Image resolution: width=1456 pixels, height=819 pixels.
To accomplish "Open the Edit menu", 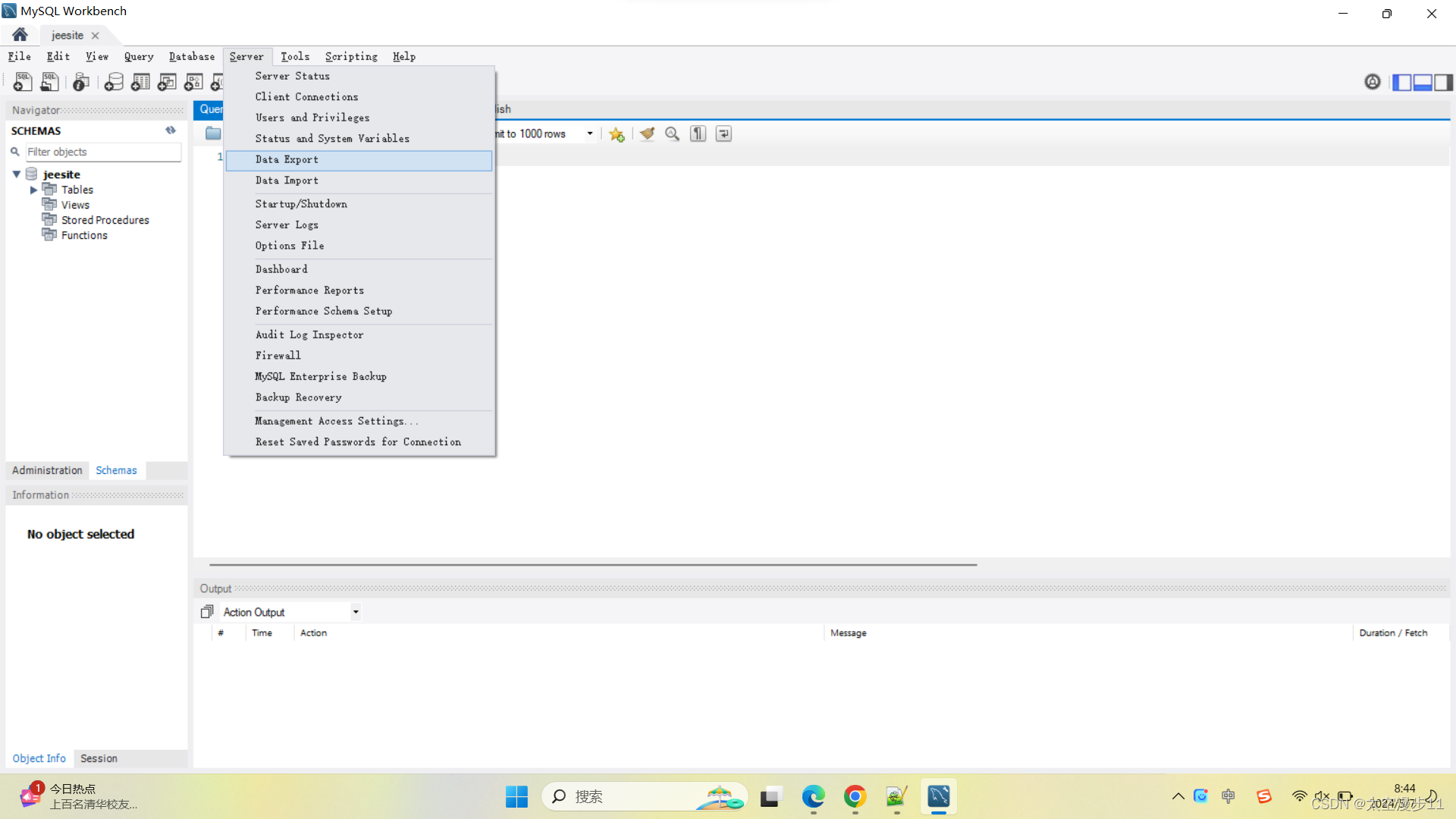I will pos(58,56).
